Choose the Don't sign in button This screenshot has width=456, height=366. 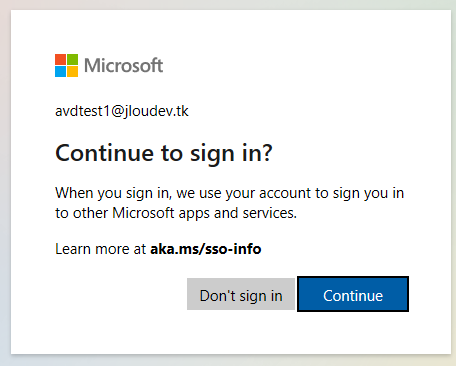pyautogui.click(x=241, y=294)
